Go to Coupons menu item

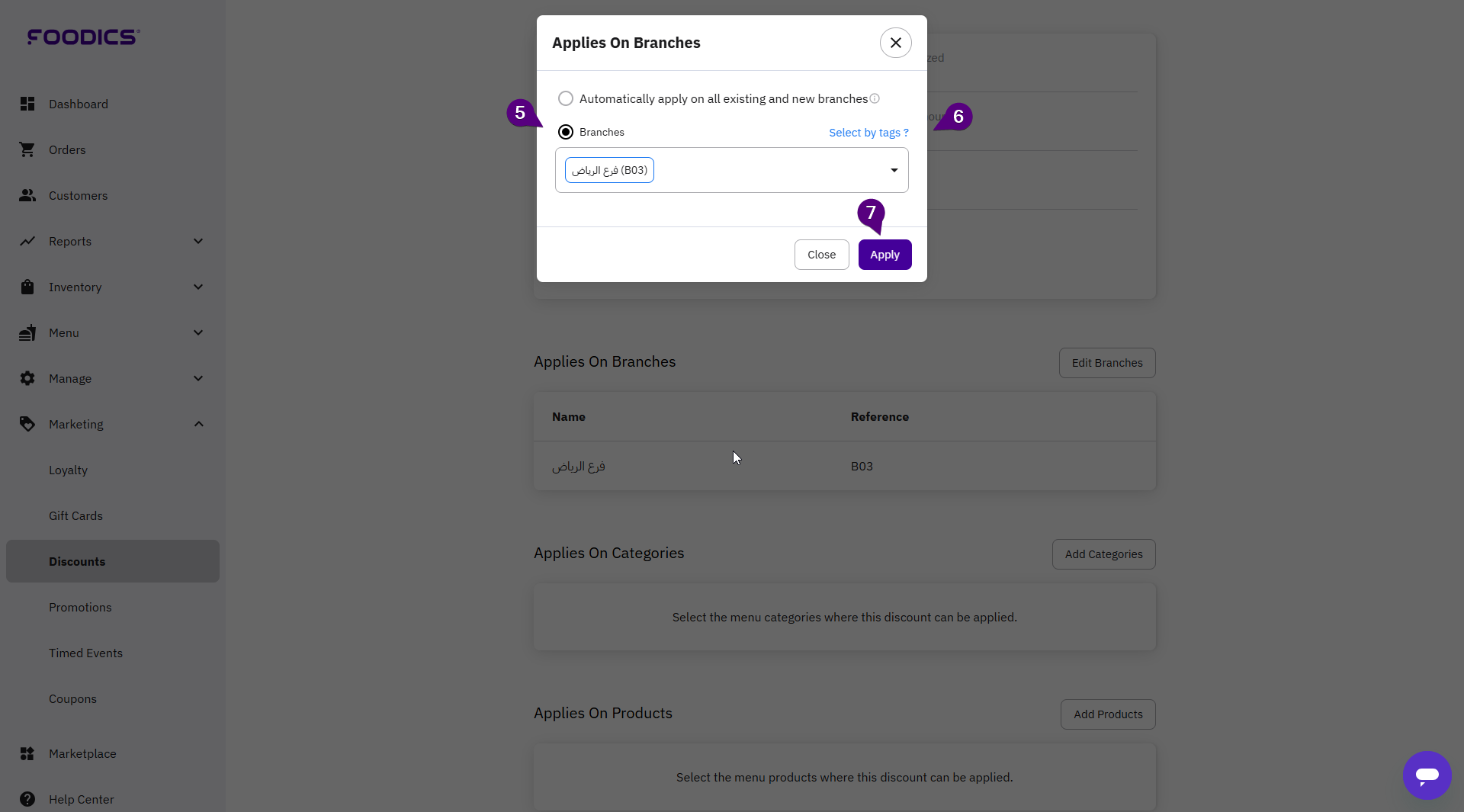(72, 698)
